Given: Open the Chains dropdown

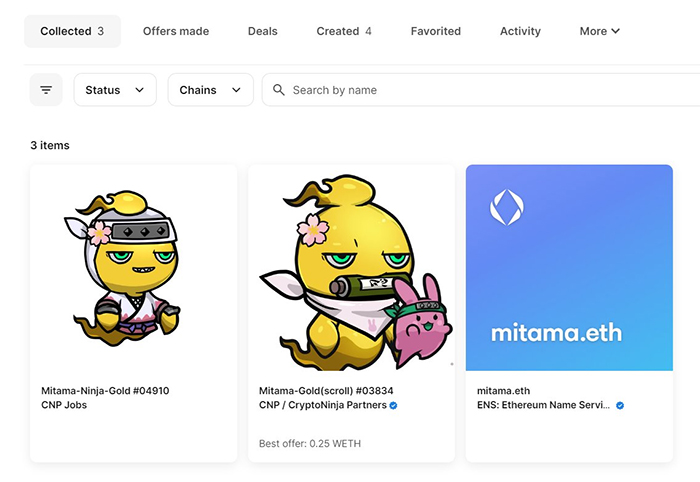Looking at the screenshot, I should point(211,90).
